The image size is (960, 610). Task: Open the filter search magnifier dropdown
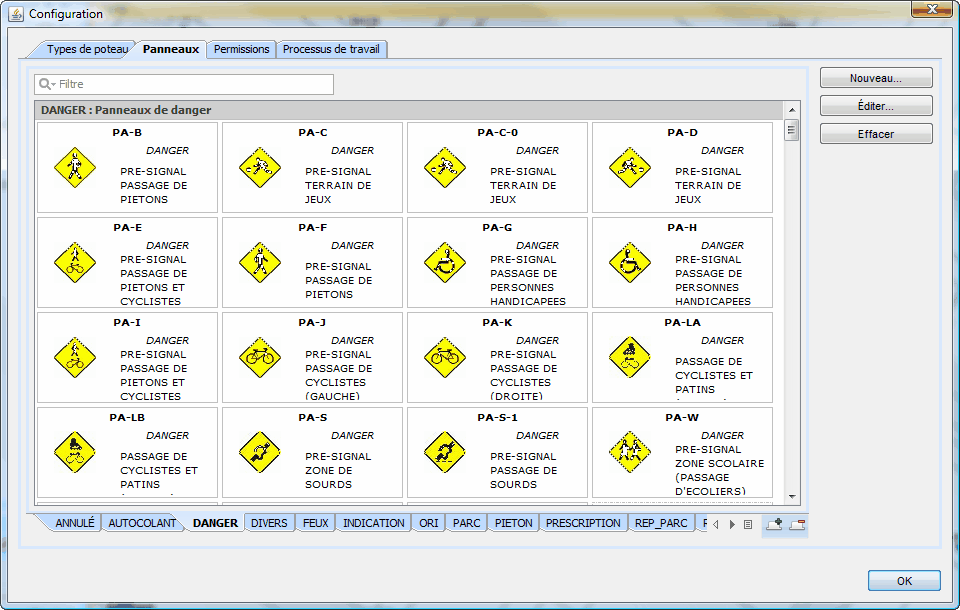point(47,85)
